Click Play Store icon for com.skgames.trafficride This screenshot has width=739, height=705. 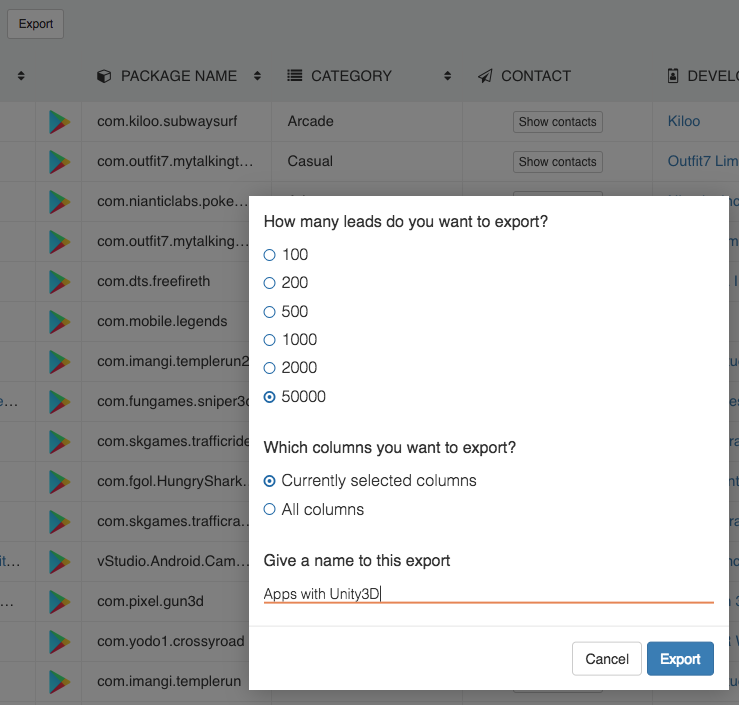point(59,442)
